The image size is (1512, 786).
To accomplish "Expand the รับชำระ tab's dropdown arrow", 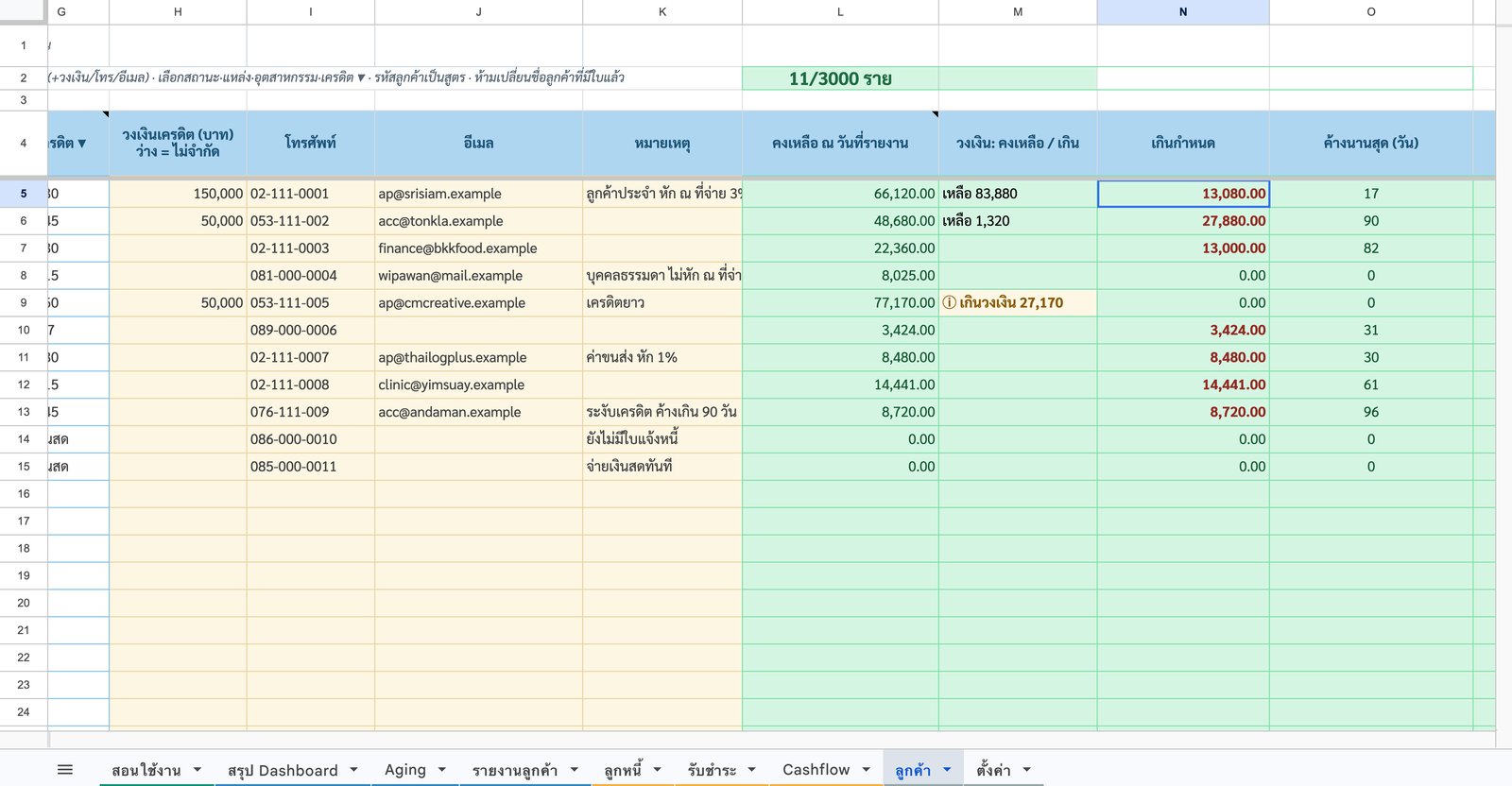I will point(752,770).
